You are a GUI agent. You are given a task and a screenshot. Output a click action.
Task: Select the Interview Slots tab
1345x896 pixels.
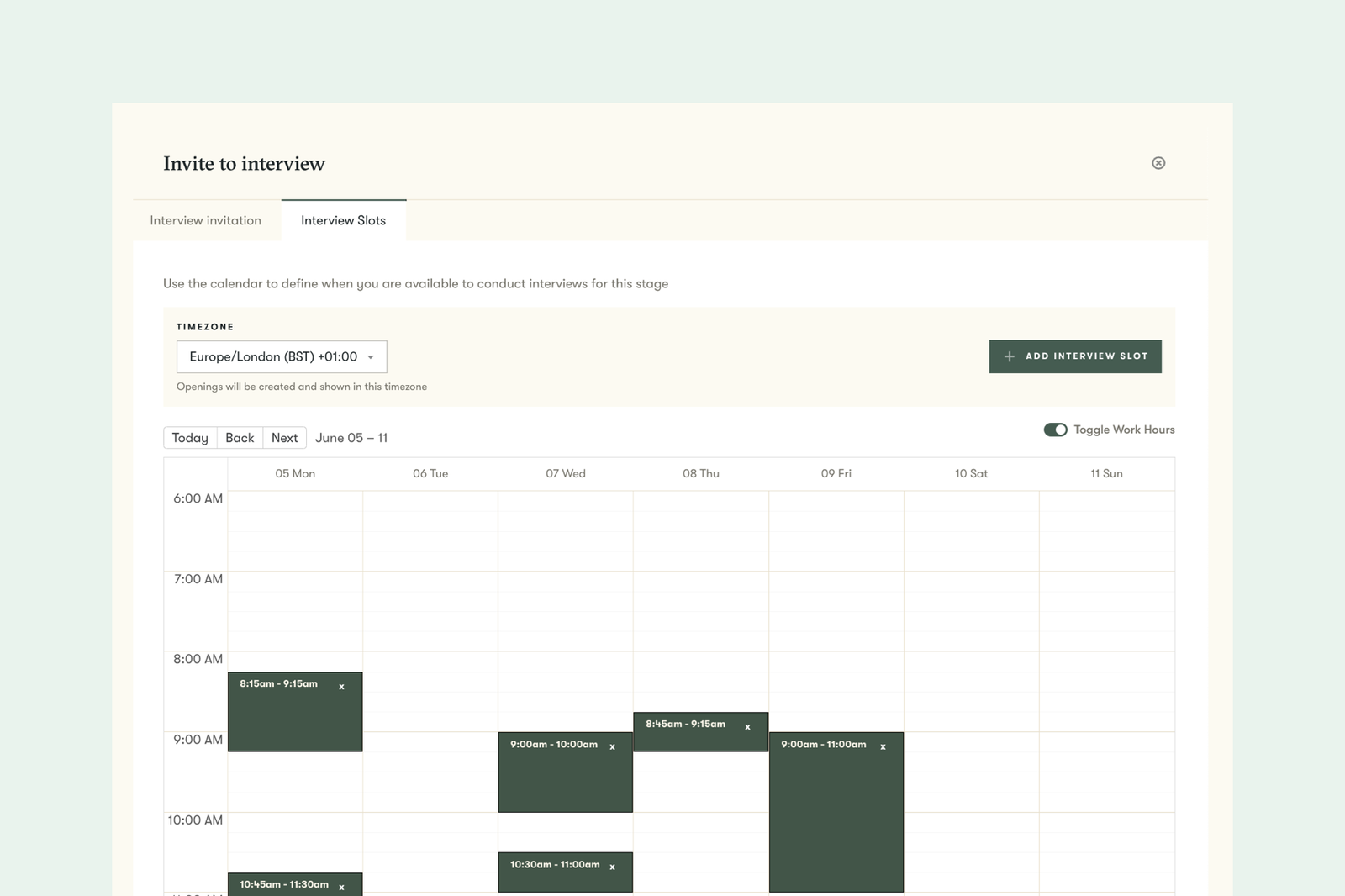pyautogui.click(x=344, y=220)
